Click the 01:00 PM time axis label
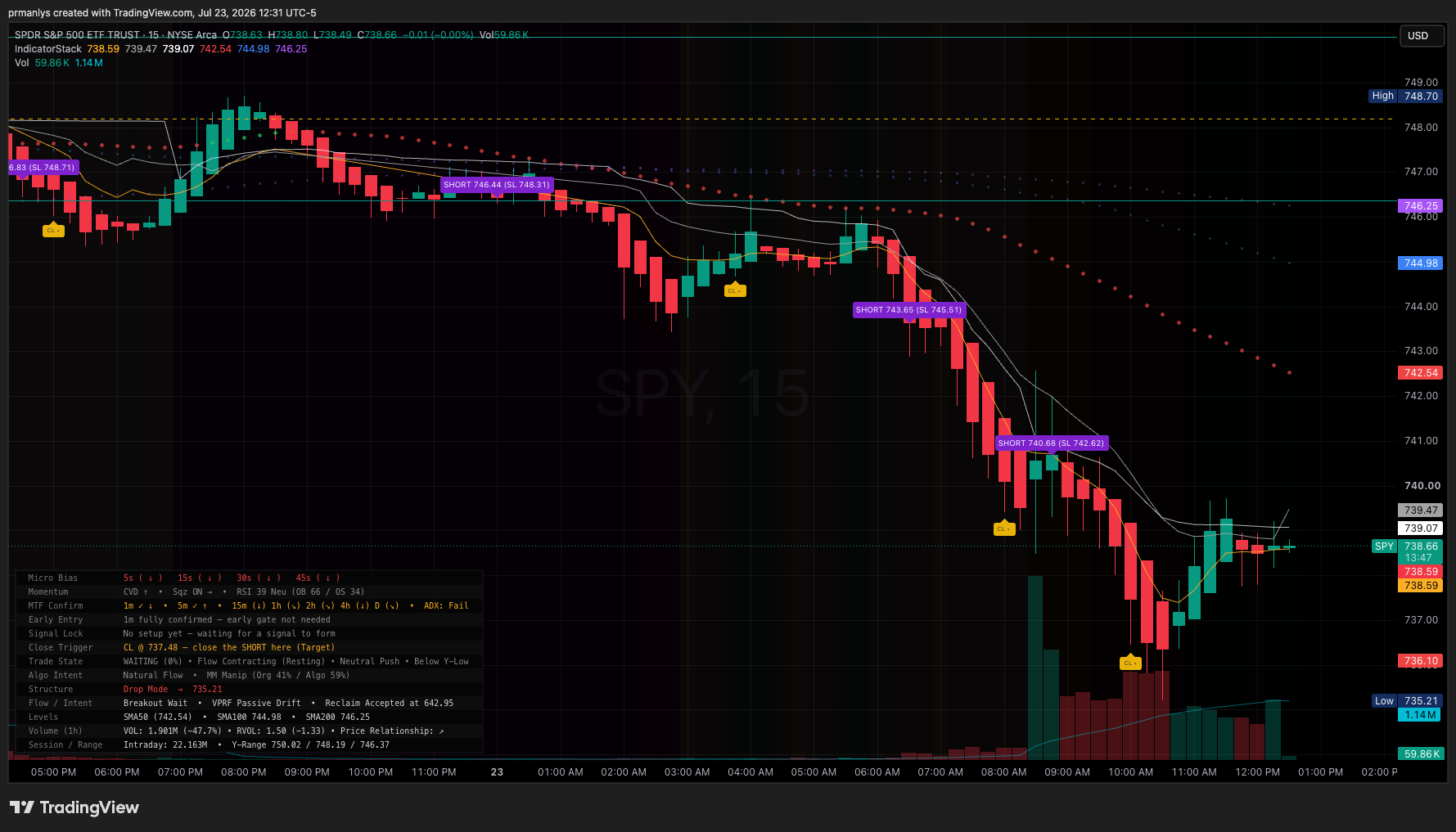1456x832 pixels. pos(1320,772)
